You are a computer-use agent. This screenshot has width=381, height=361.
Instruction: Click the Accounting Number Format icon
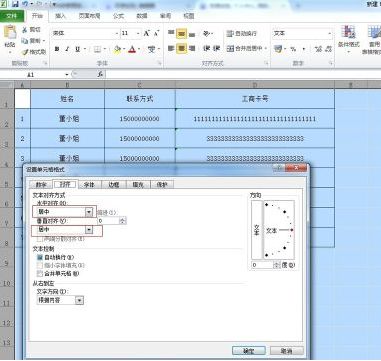click(277, 49)
